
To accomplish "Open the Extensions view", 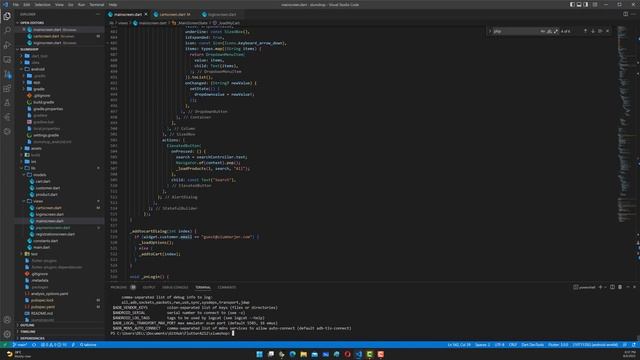I will click(x=7, y=89).
